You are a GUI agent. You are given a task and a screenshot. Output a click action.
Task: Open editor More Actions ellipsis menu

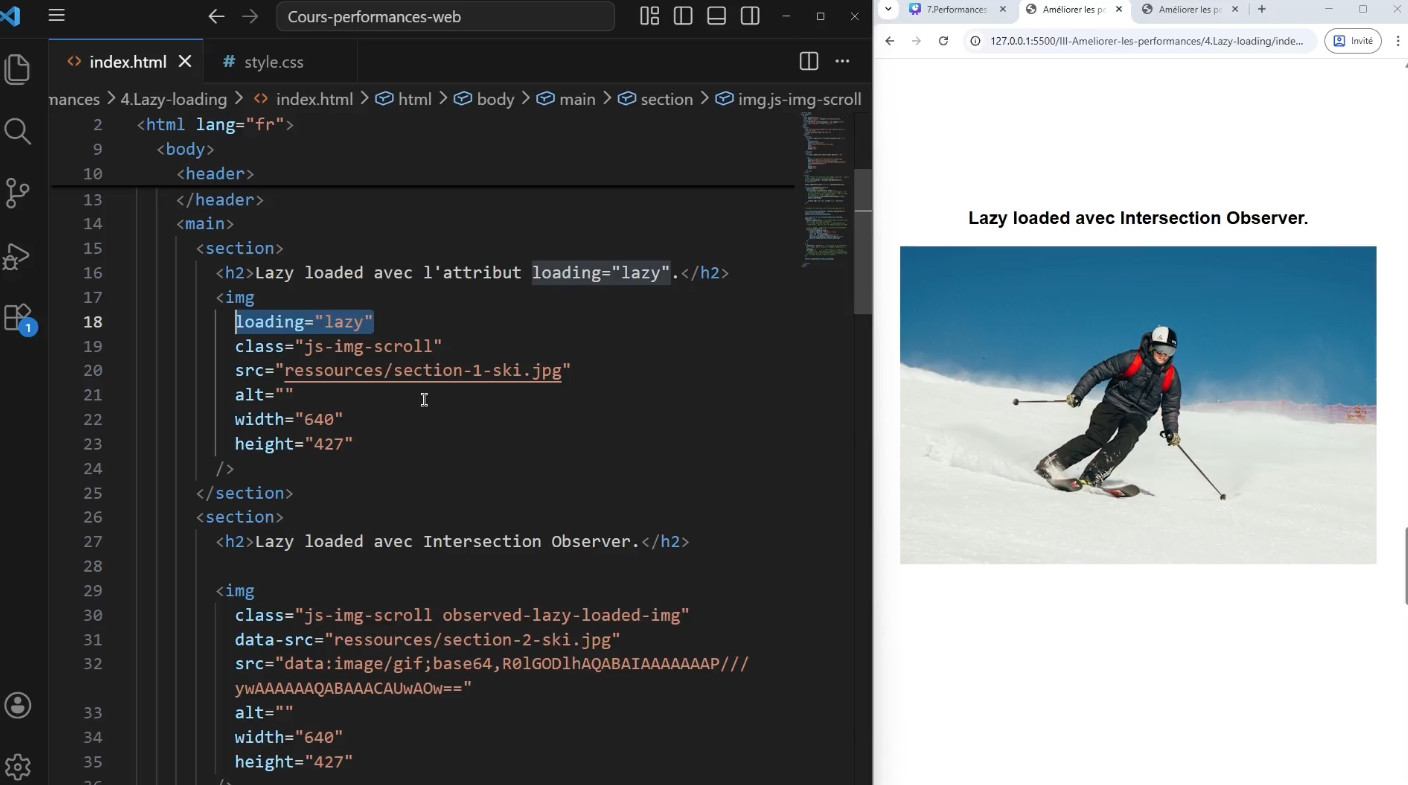pyautogui.click(x=842, y=62)
